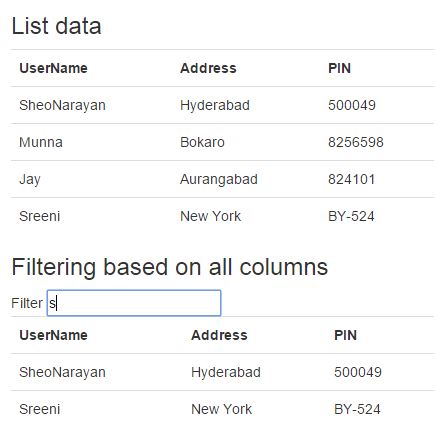Select the 'Filtering based on all columns' heading
Screen dimensions: 437x434
pos(170,267)
